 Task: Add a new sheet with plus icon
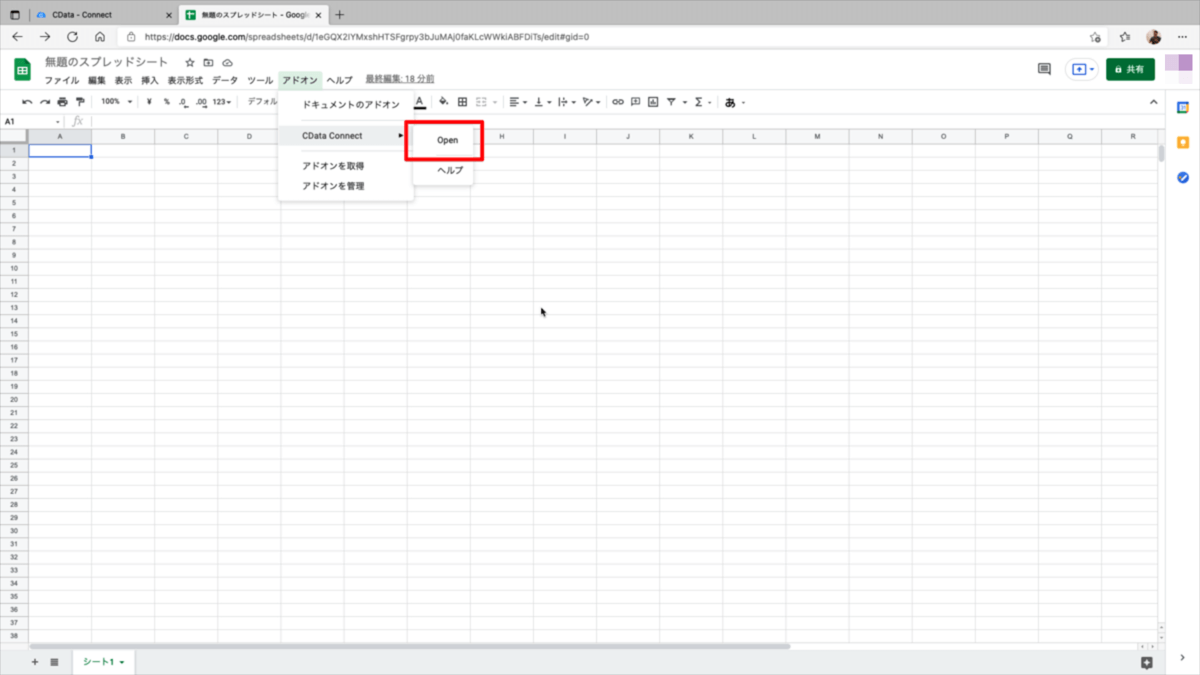(x=35, y=662)
